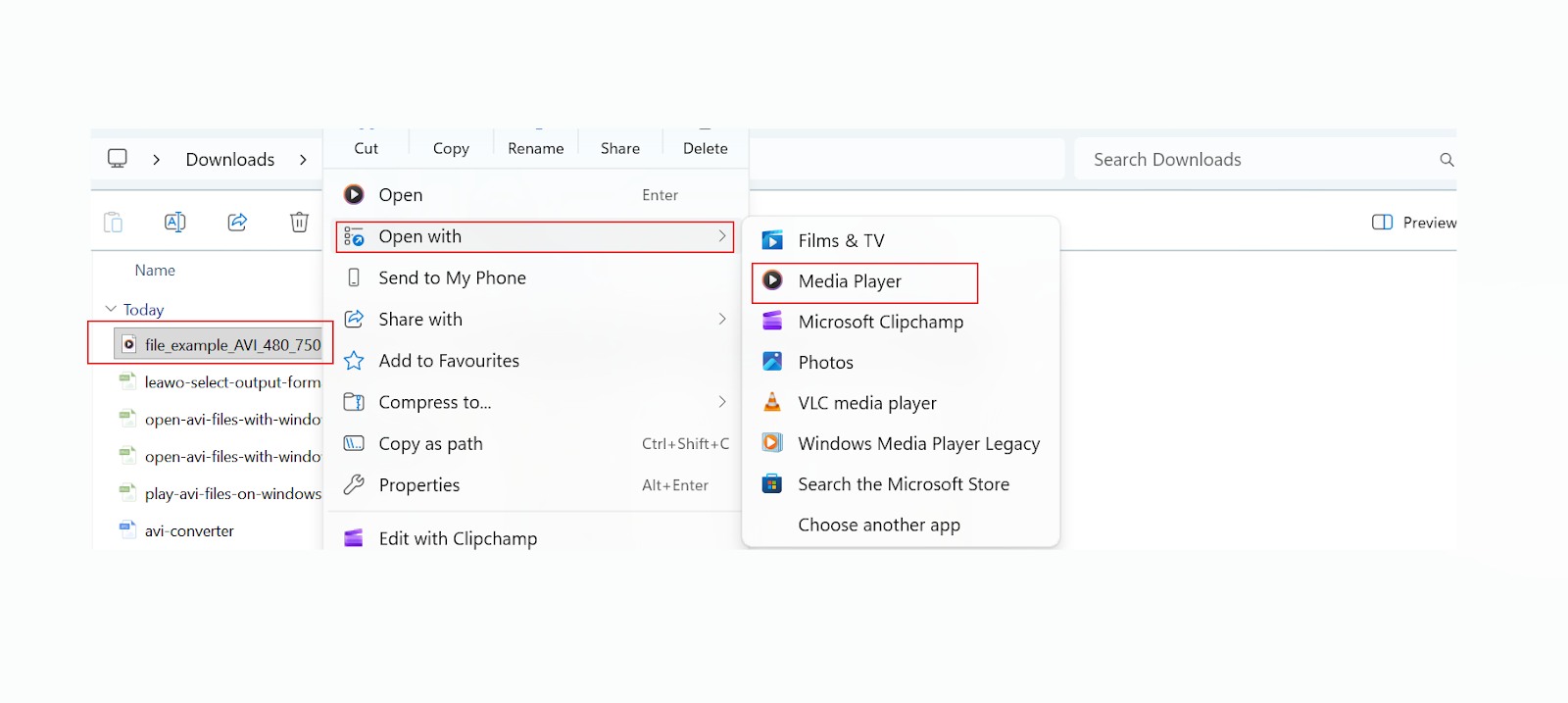The image size is (1568, 703).
Task: Collapse the Today group
Action: click(111, 309)
